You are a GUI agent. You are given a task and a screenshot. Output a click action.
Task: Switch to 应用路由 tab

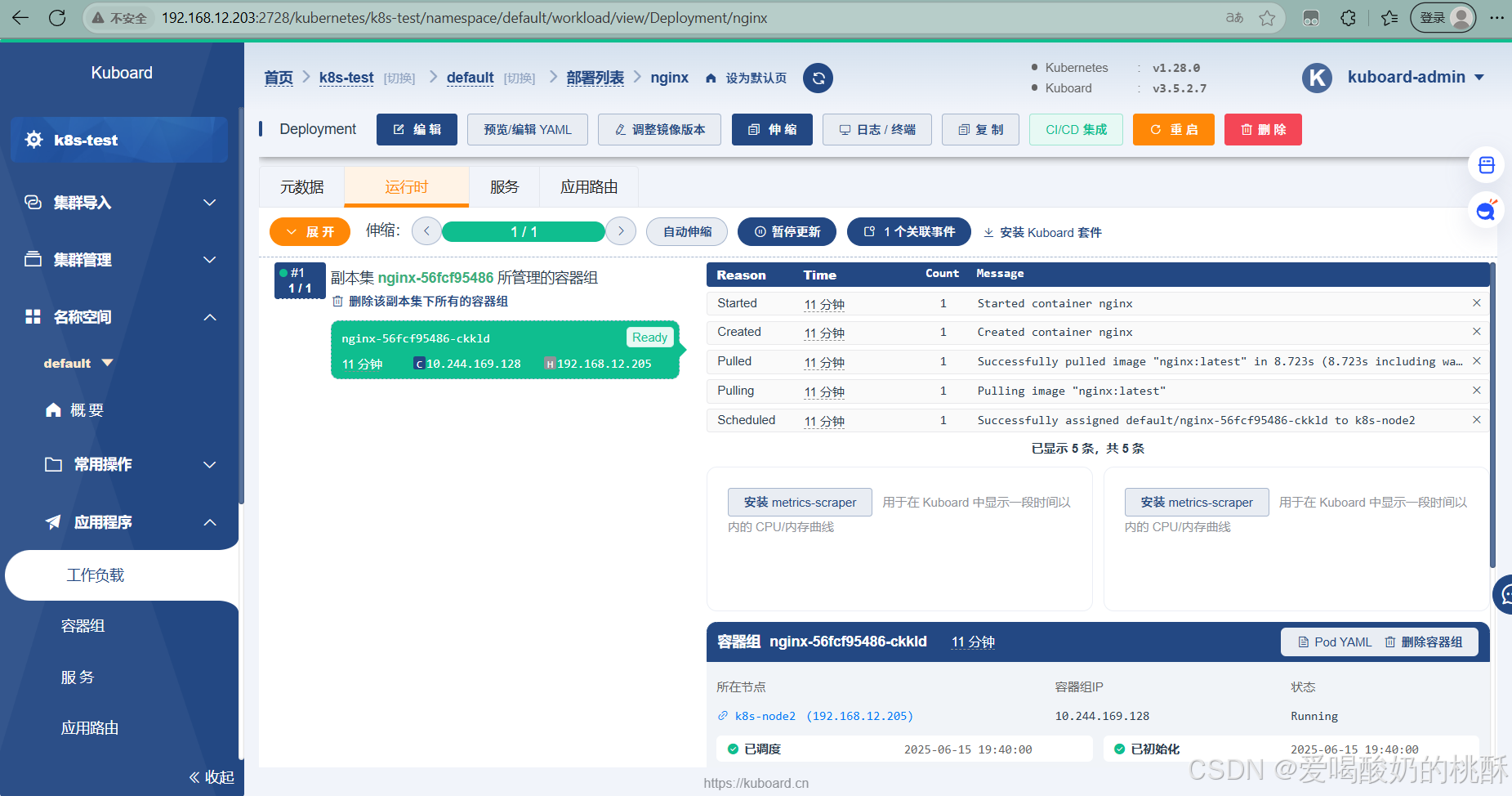click(589, 187)
